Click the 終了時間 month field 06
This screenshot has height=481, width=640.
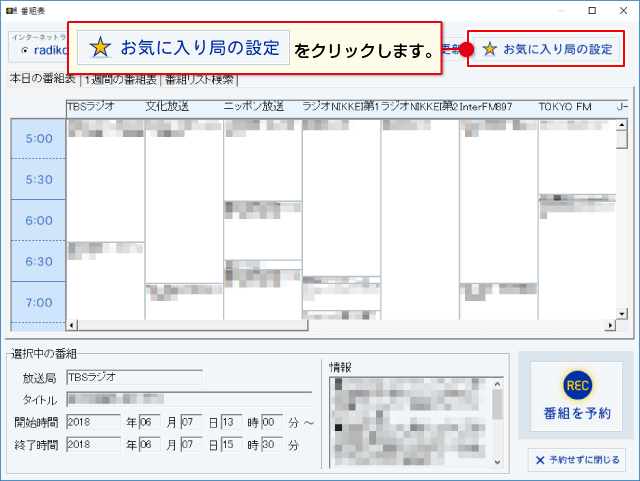(x=149, y=444)
